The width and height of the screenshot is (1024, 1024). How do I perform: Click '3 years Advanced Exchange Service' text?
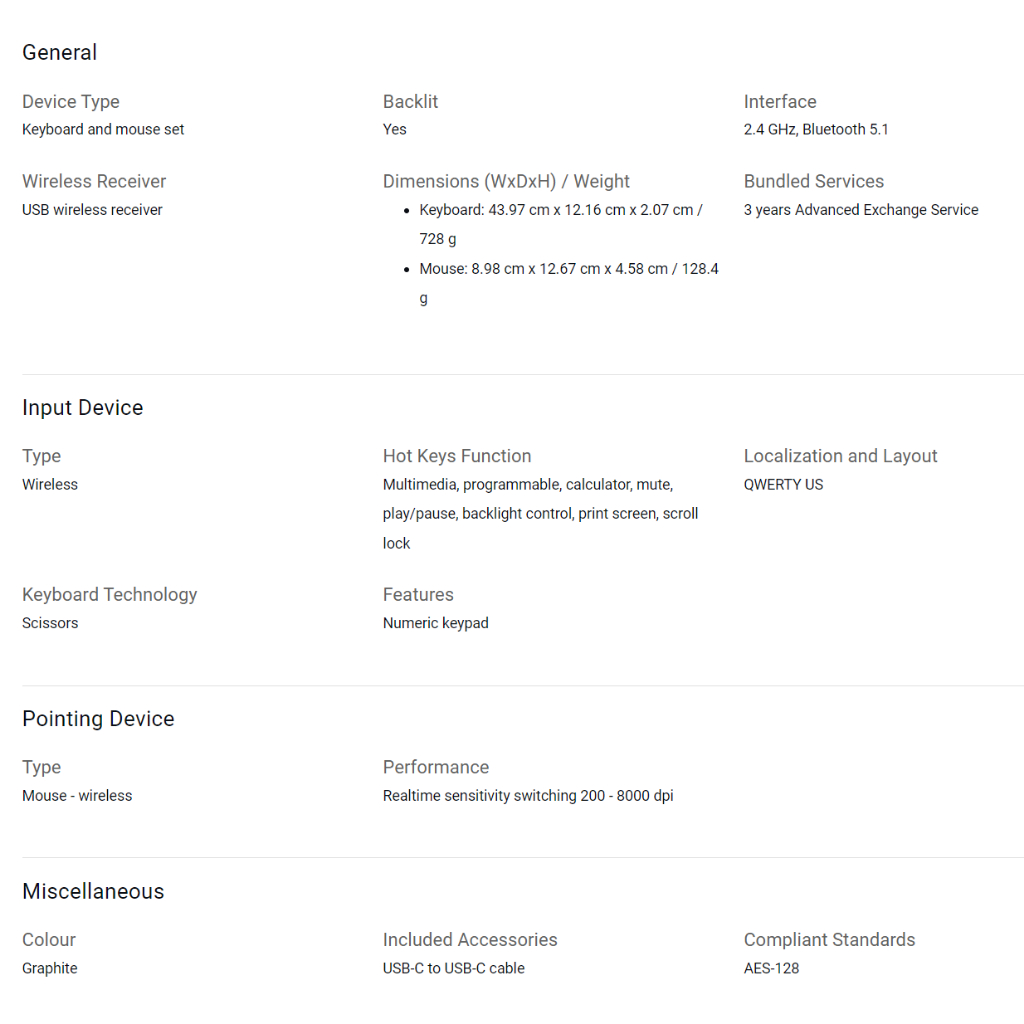(x=861, y=210)
